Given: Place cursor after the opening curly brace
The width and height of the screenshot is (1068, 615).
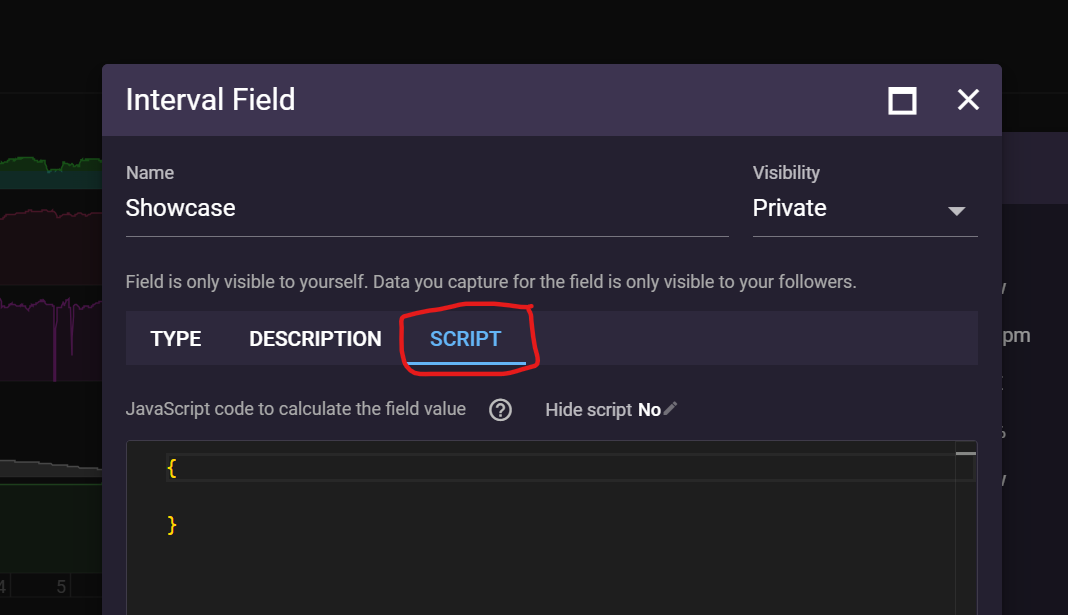Looking at the screenshot, I should tap(178, 469).
